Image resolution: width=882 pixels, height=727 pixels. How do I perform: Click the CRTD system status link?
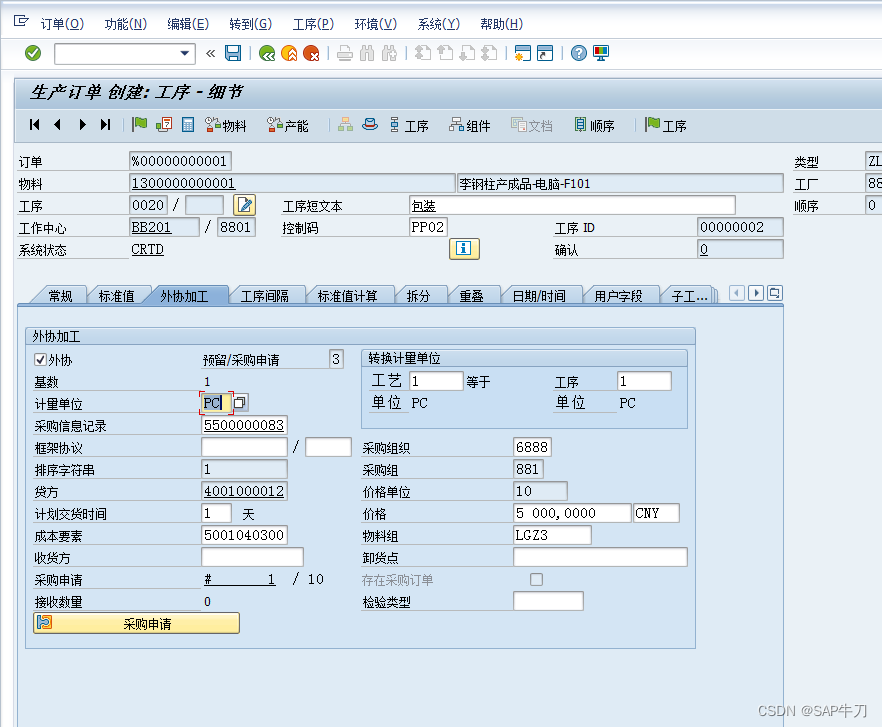(147, 249)
